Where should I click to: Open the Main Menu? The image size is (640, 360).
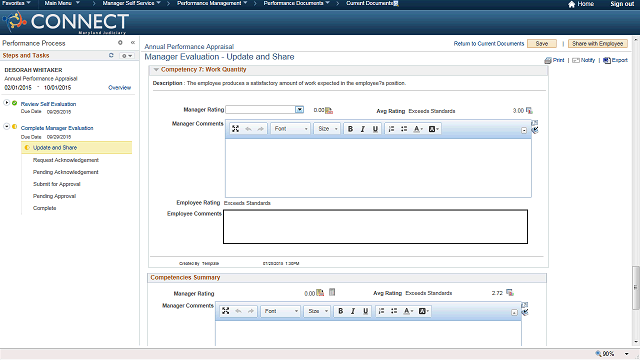tap(62, 3)
